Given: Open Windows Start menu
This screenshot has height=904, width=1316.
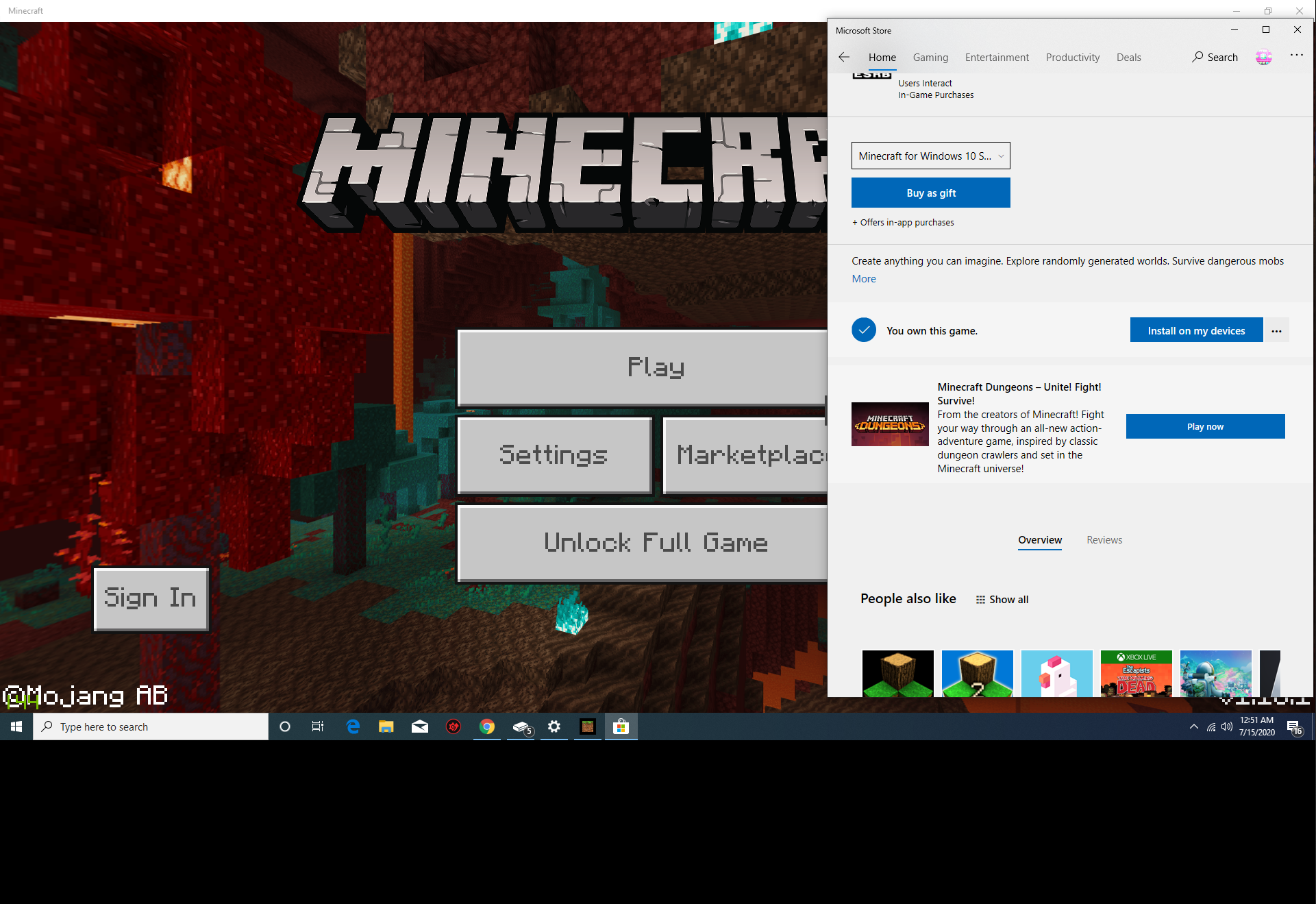Looking at the screenshot, I should 16,726.
